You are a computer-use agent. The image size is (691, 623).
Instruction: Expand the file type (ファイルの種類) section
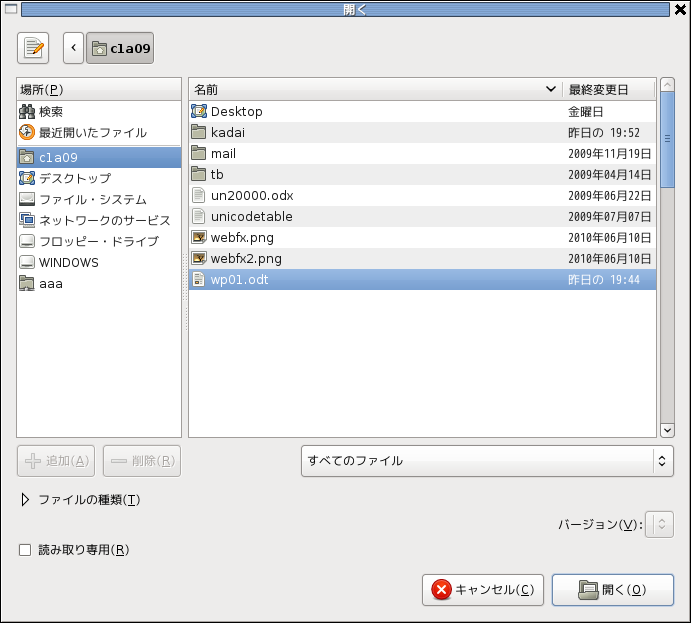click(25, 500)
